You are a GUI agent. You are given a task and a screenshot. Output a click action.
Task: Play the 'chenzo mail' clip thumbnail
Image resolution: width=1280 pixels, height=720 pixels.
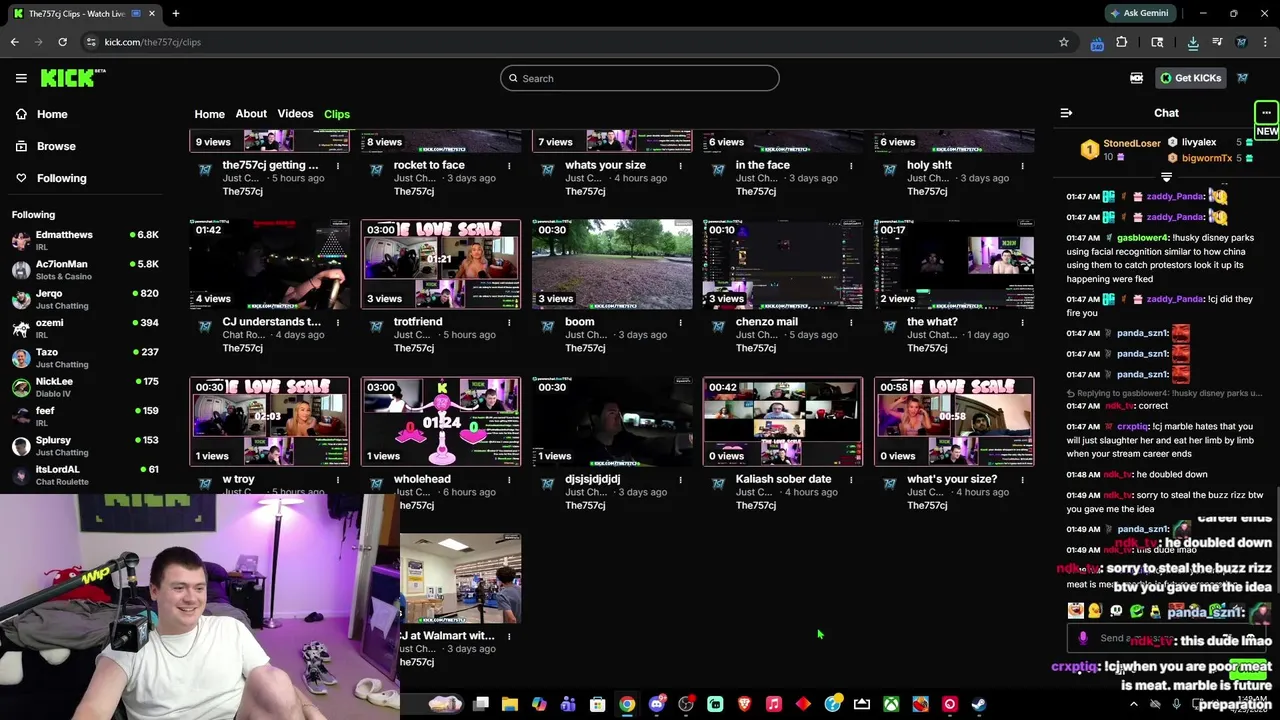click(783, 264)
